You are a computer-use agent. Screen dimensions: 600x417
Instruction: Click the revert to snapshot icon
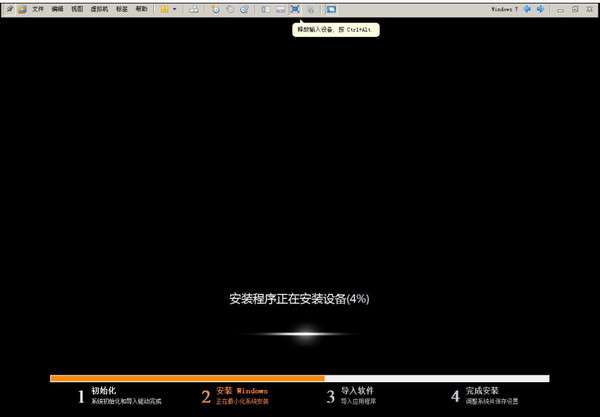pyautogui.click(x=230, y=10)
